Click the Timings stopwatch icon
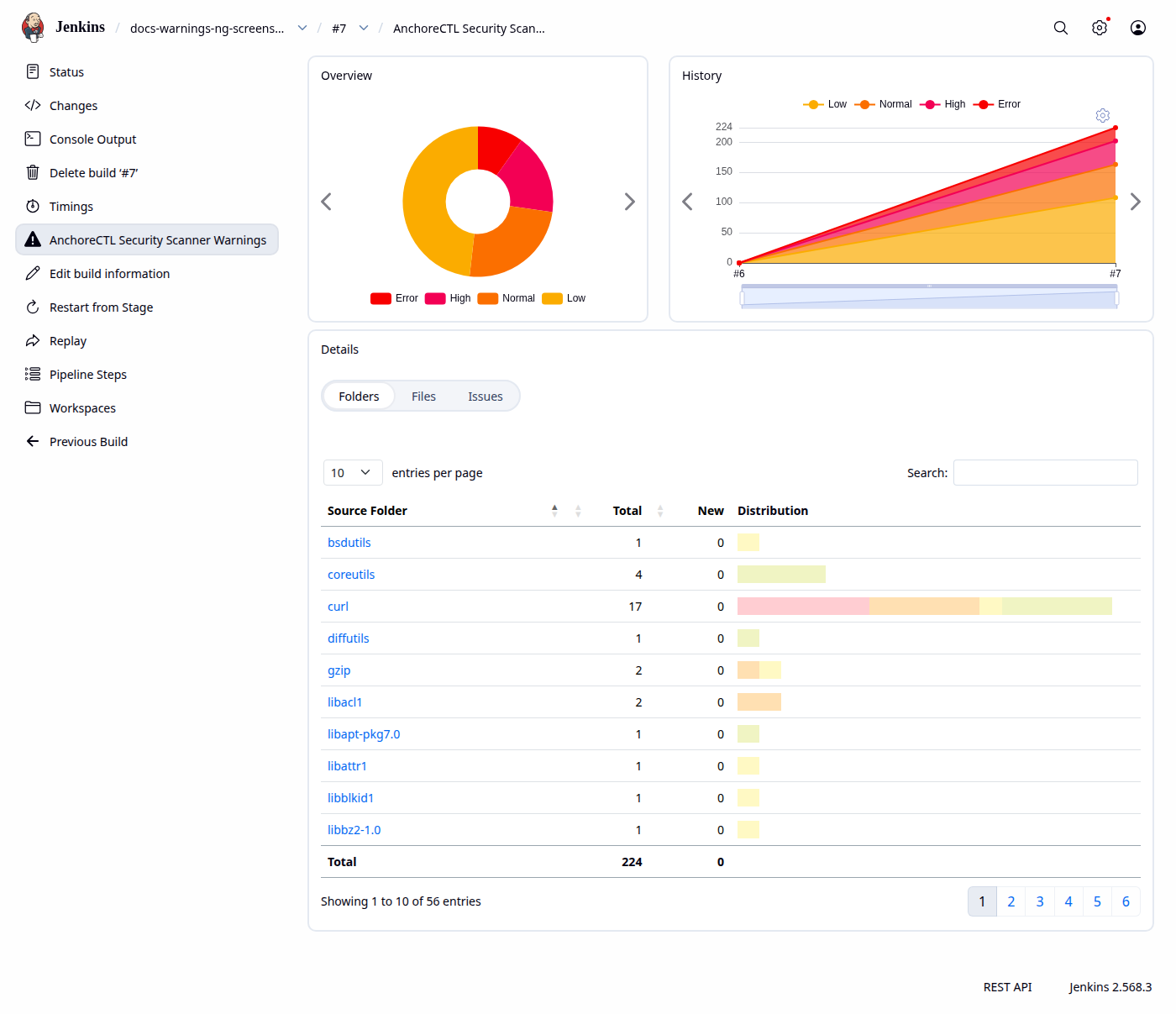The height and width of the screenshot is (1014, 1176). coord(33,206)
